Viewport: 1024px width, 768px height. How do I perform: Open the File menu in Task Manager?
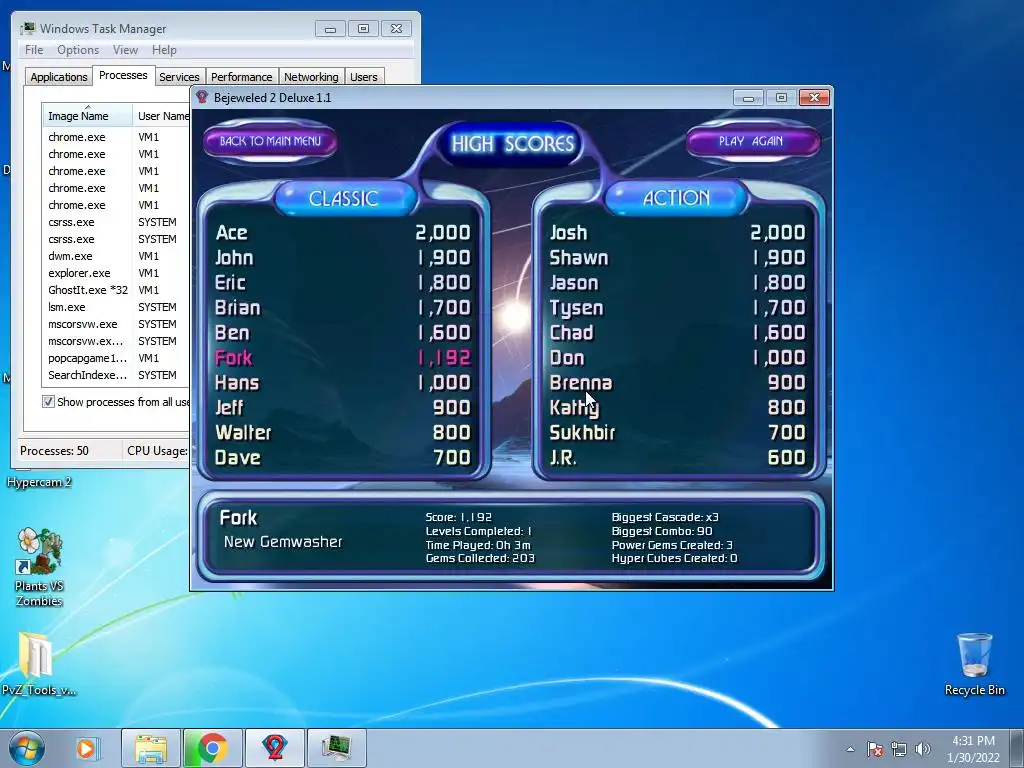34,50
